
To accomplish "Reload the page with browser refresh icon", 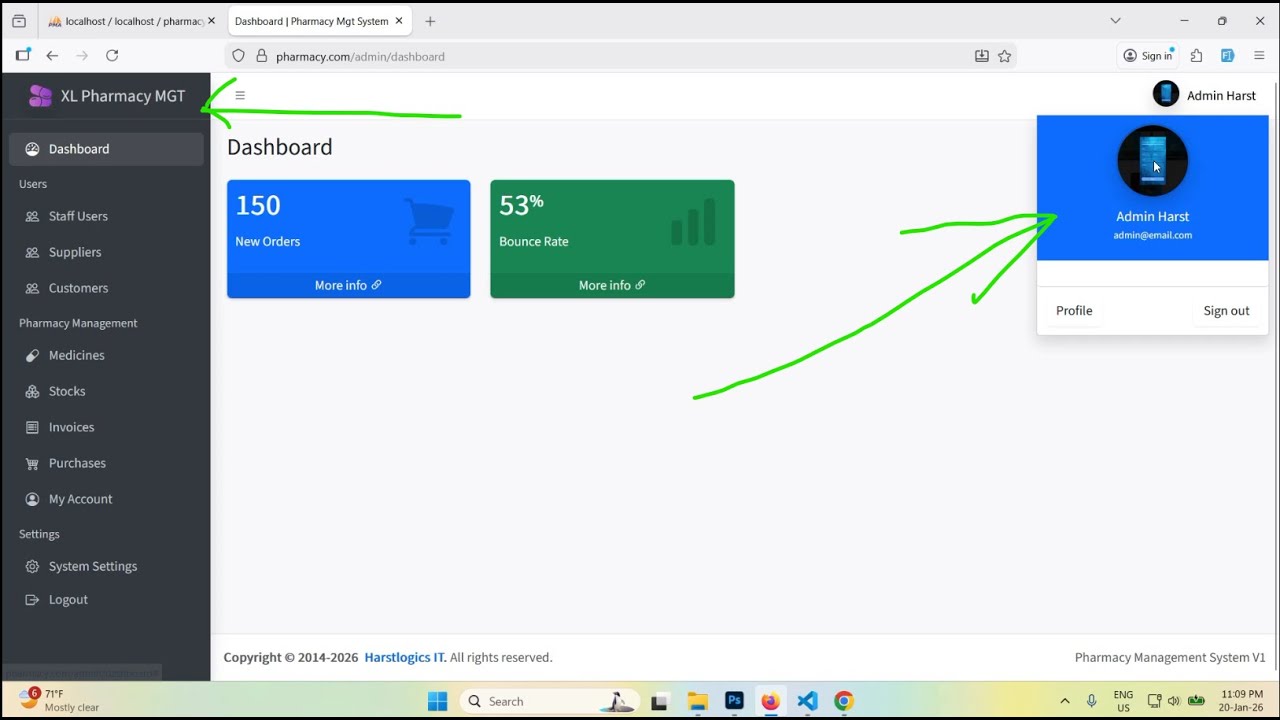I will [112, 56].
